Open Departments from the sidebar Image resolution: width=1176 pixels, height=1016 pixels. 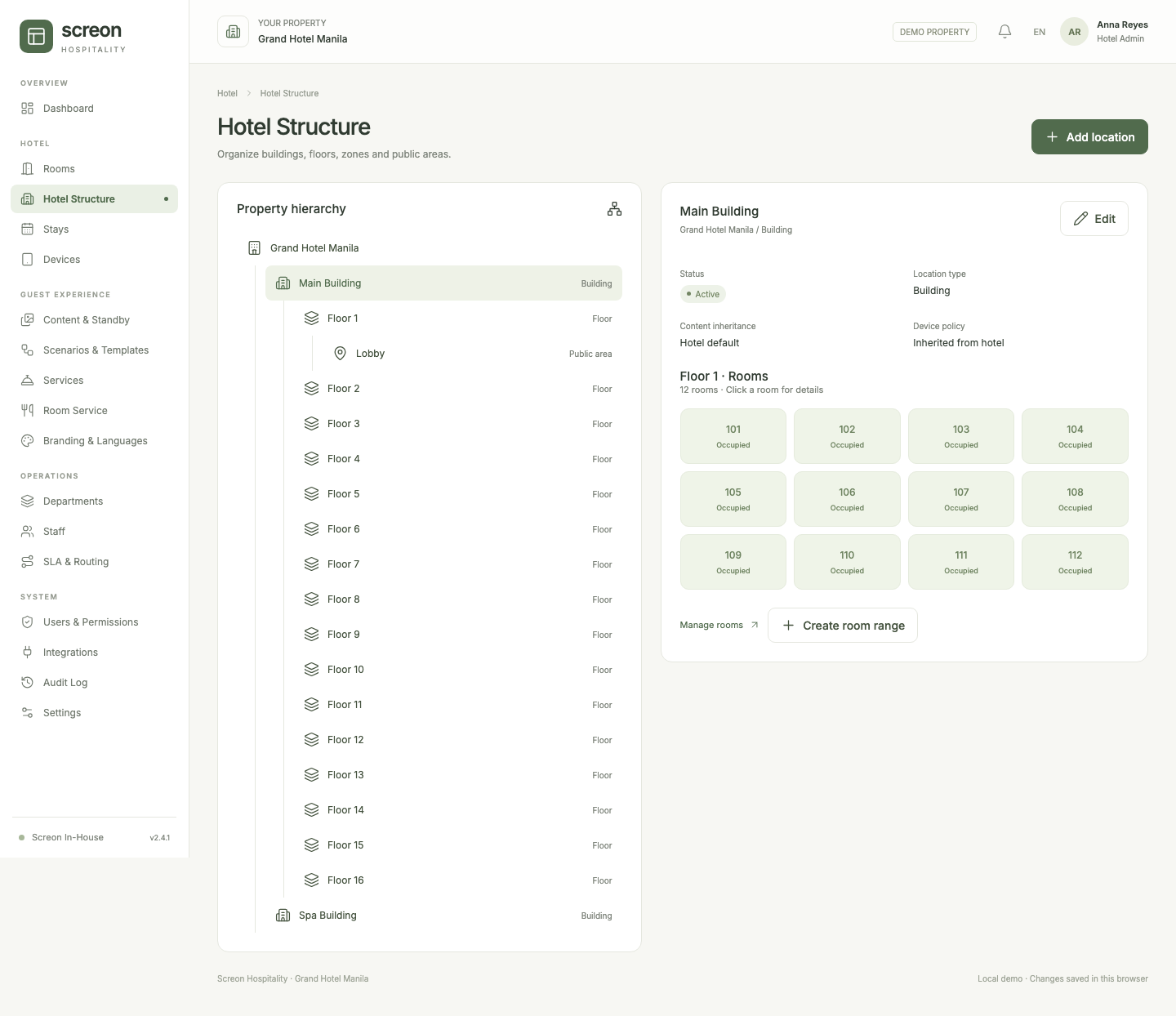(x=94, y=501)
